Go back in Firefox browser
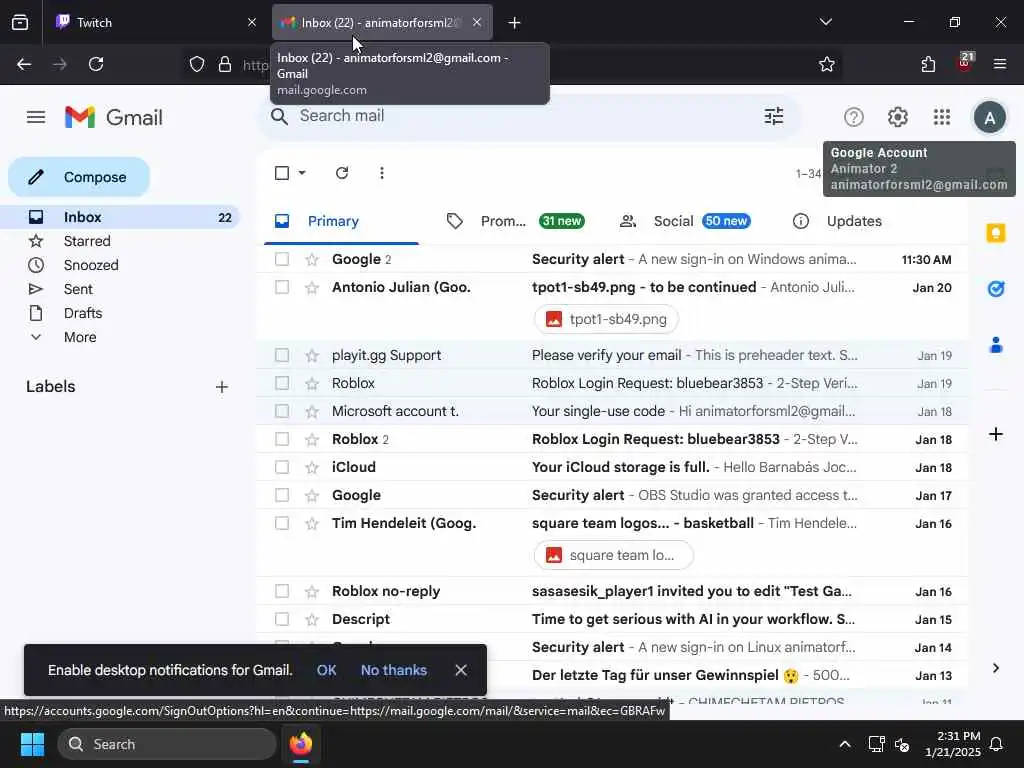 pyautogui.click(x=24, y=64)
